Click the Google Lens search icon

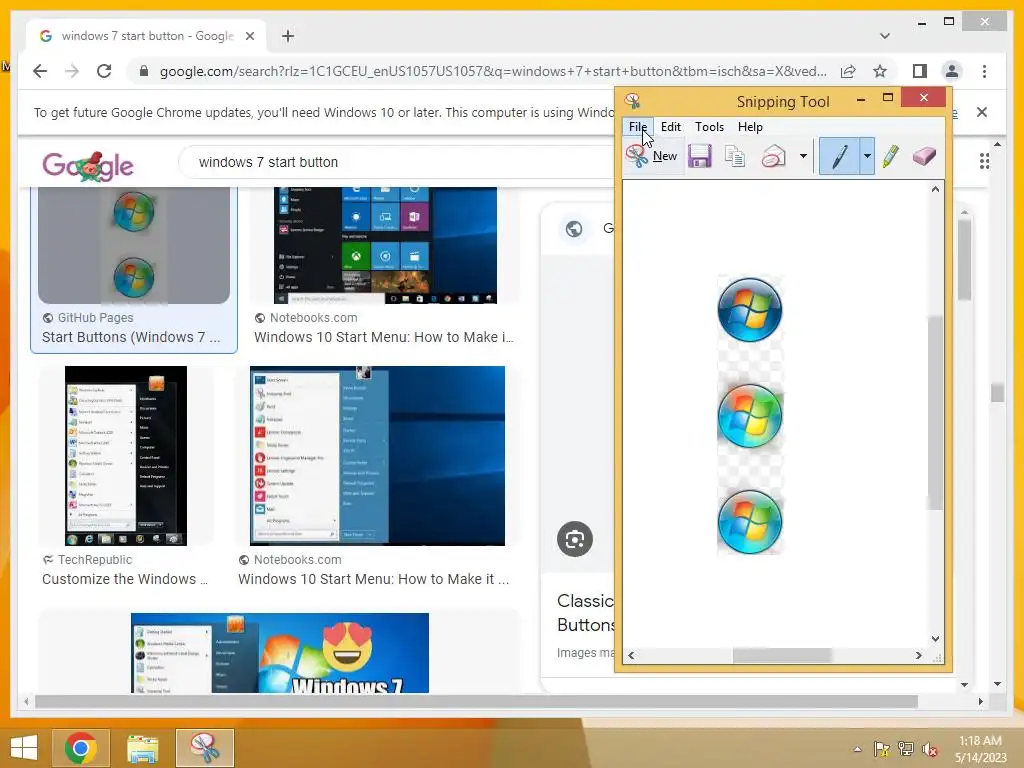(575, 539)
